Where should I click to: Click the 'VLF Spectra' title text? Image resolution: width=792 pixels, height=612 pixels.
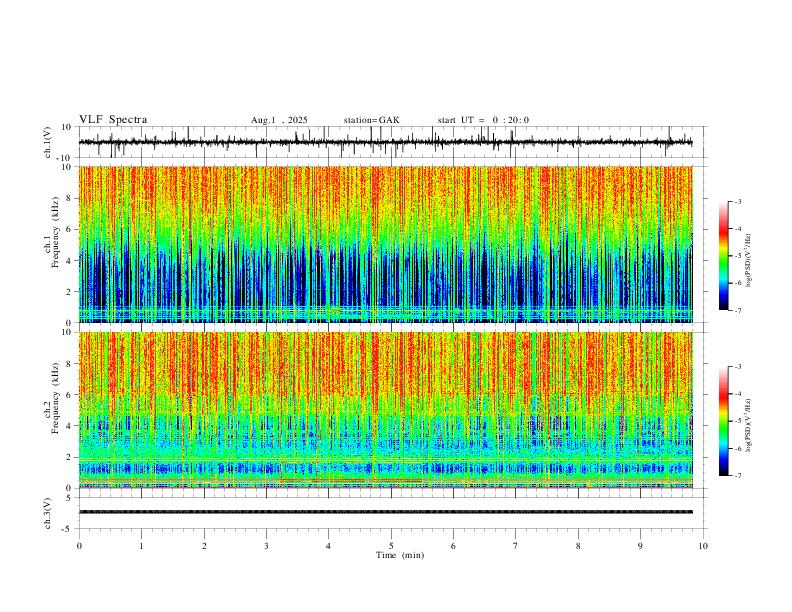(113, 120)
